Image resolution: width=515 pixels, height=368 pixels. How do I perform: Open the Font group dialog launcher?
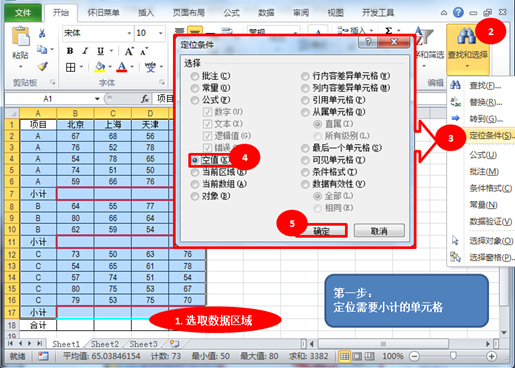click(x=162, y=82)
